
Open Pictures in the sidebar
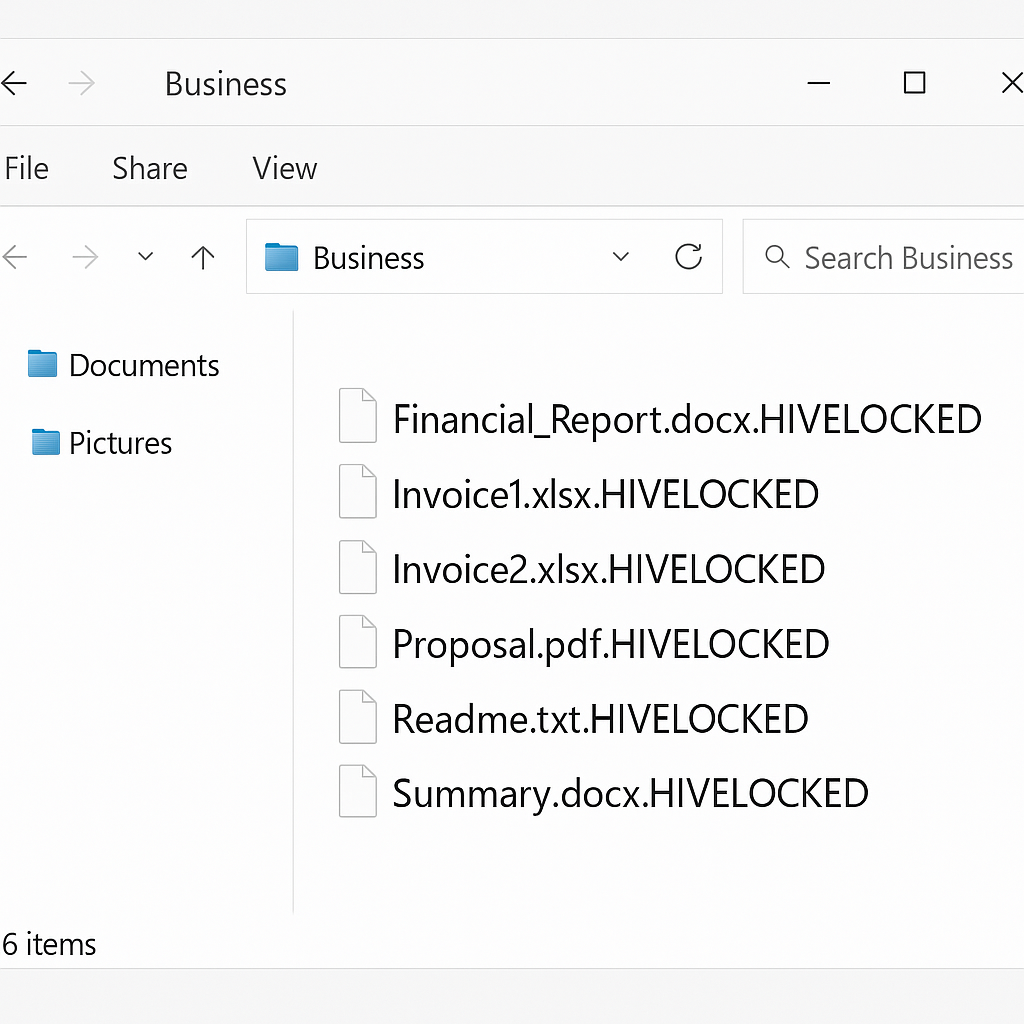point(119,442)
